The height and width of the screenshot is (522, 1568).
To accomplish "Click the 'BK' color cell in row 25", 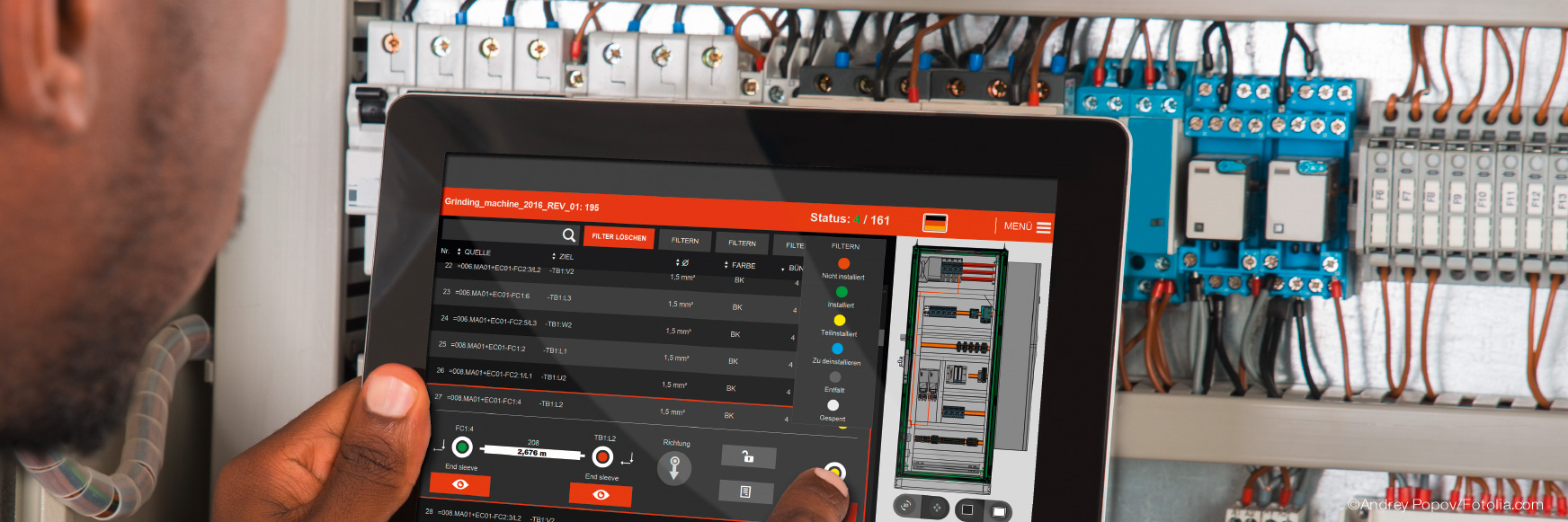I will tap(733, 361).
